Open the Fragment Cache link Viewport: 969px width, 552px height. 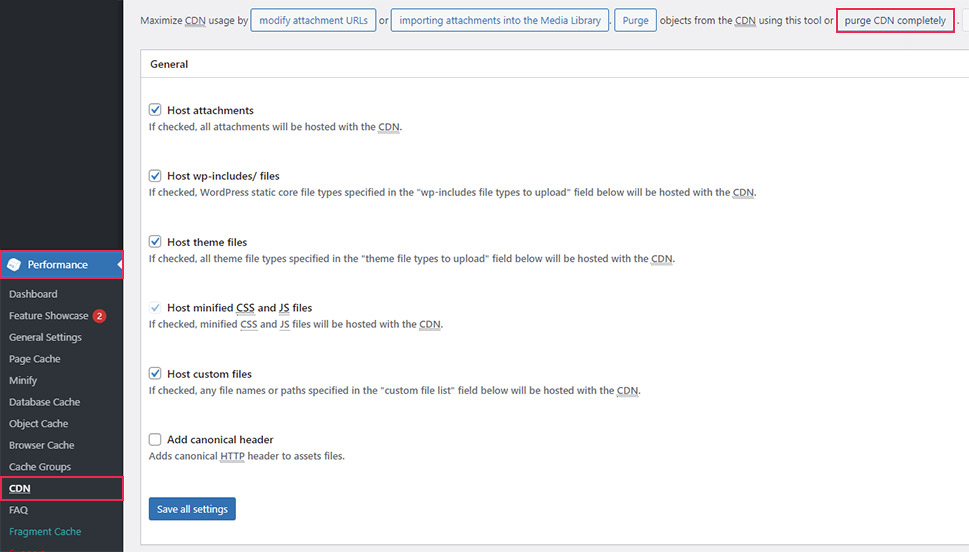tap(45, 532)
